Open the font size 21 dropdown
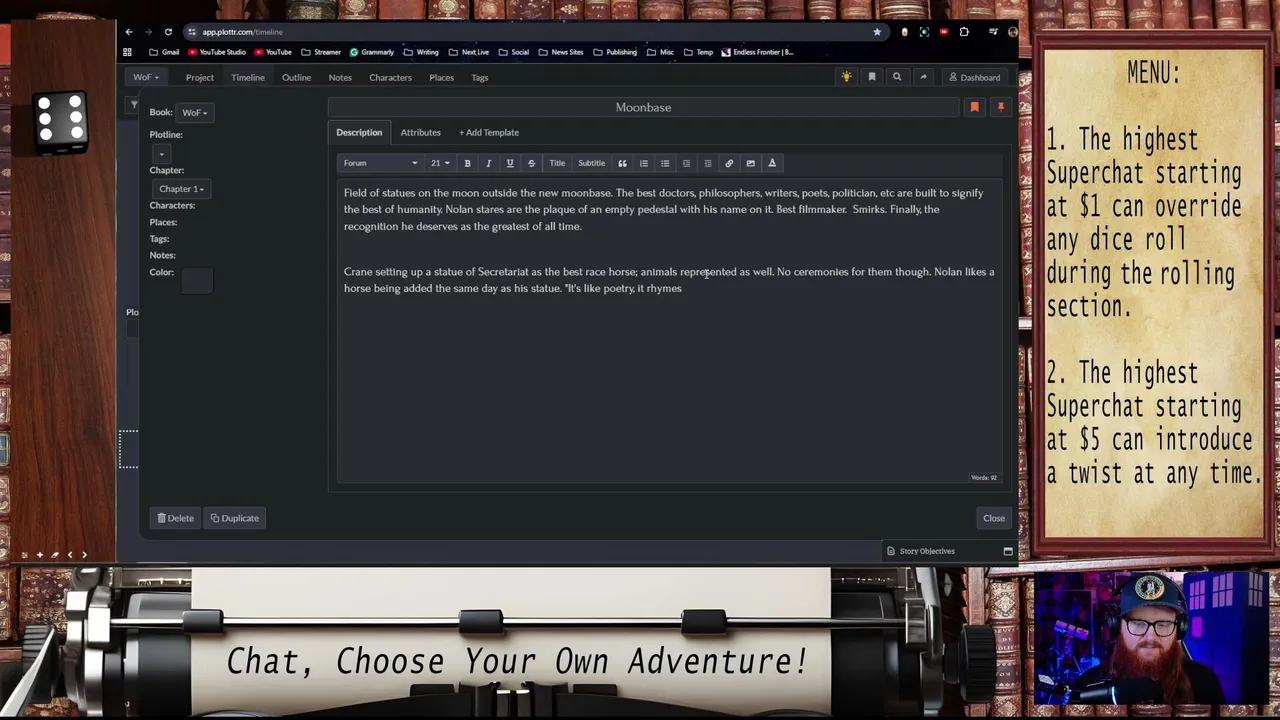Viewport: 1280px width, 720px height. [x=440, y=163]
